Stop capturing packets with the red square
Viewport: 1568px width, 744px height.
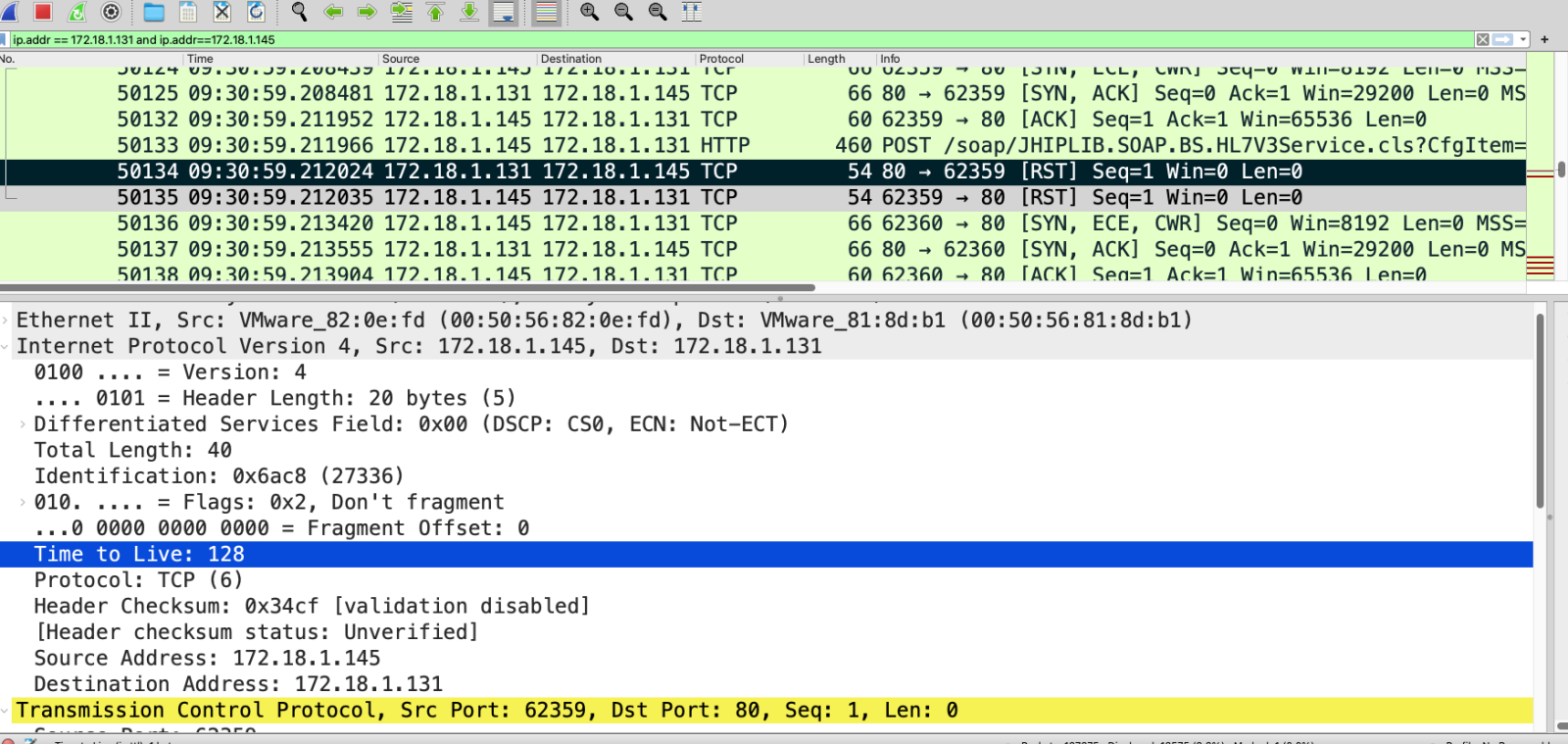click(42, 12)
